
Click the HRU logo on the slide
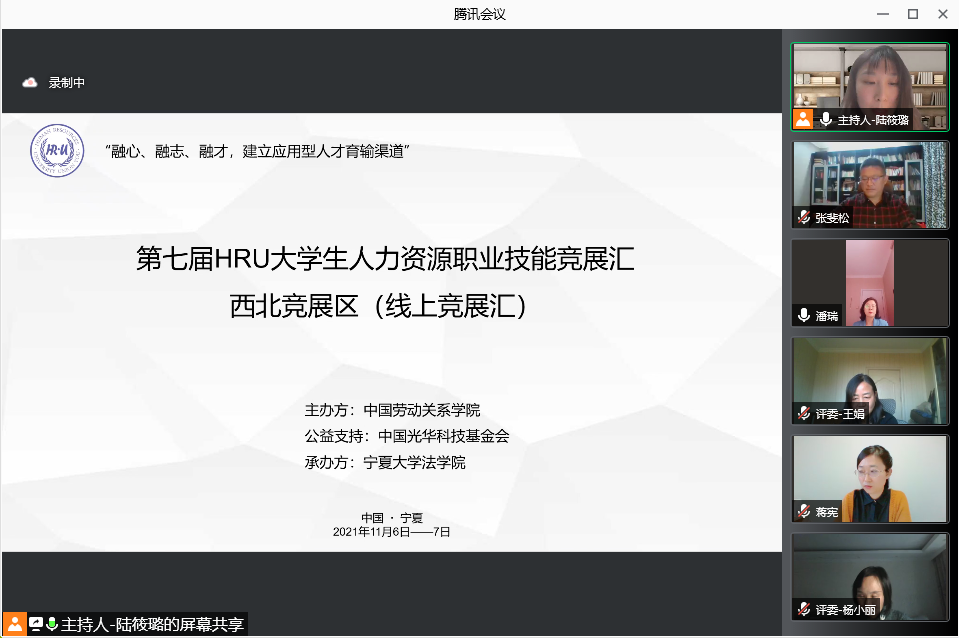point(57,151)
